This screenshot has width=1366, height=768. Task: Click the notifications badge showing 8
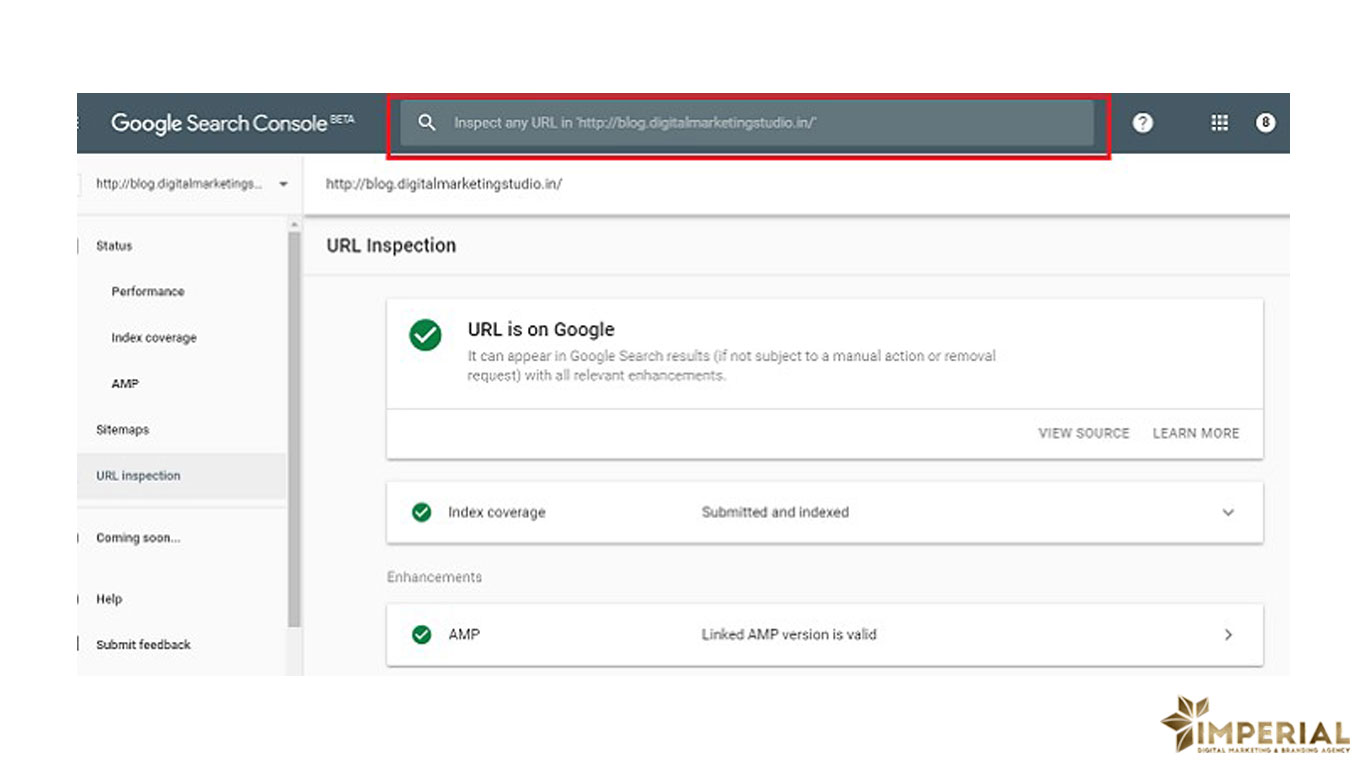pyautogui.click(x=1265, y=123)
